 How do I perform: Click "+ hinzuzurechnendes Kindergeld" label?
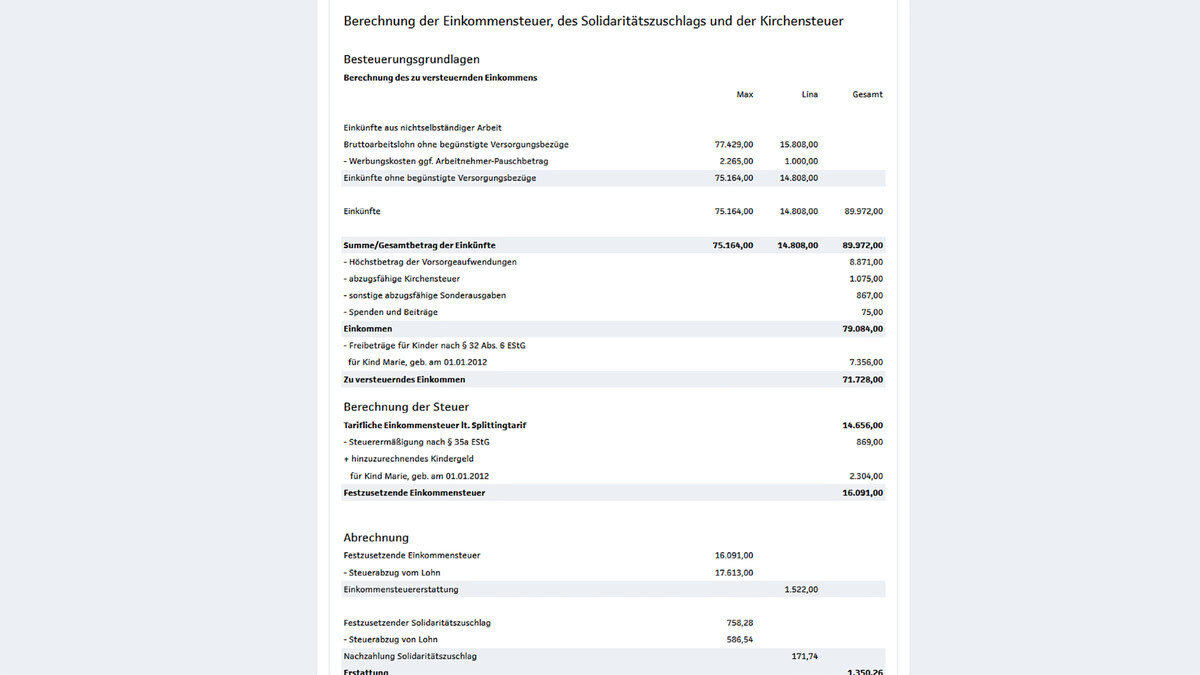(409, 459)
